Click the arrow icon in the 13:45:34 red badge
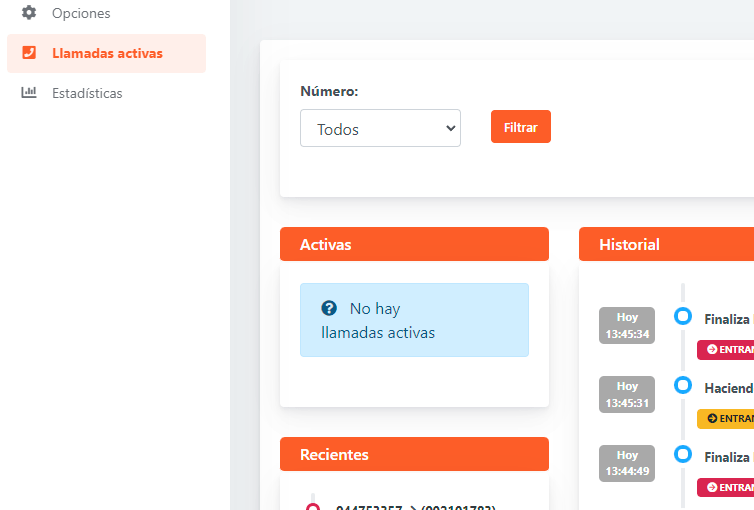754x510 pixels. (712, 350)
